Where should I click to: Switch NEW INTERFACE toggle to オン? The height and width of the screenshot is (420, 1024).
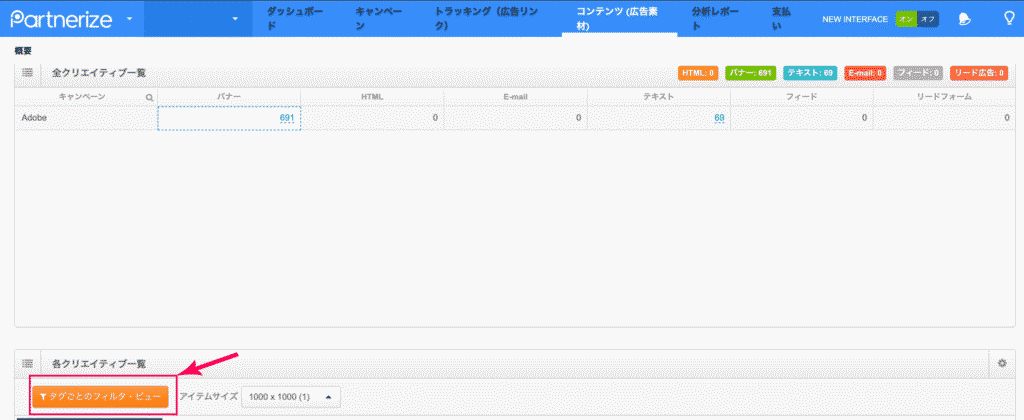pos(906,19)
